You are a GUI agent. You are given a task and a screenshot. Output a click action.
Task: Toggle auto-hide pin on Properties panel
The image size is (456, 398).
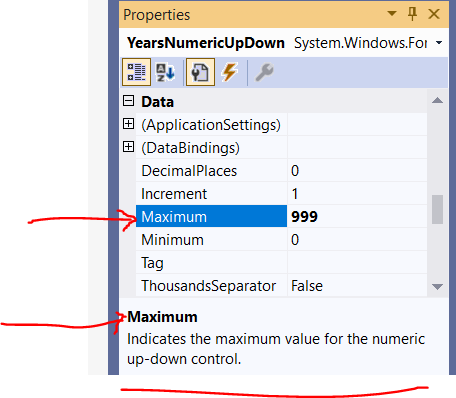tap(412, 14)
